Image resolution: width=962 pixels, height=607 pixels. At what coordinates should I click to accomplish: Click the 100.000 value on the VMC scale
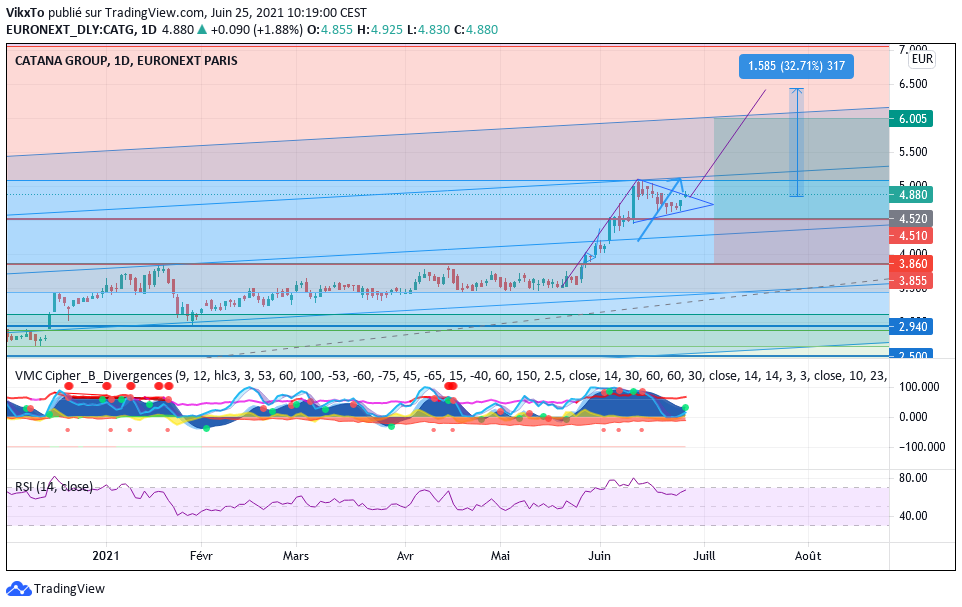919,387
